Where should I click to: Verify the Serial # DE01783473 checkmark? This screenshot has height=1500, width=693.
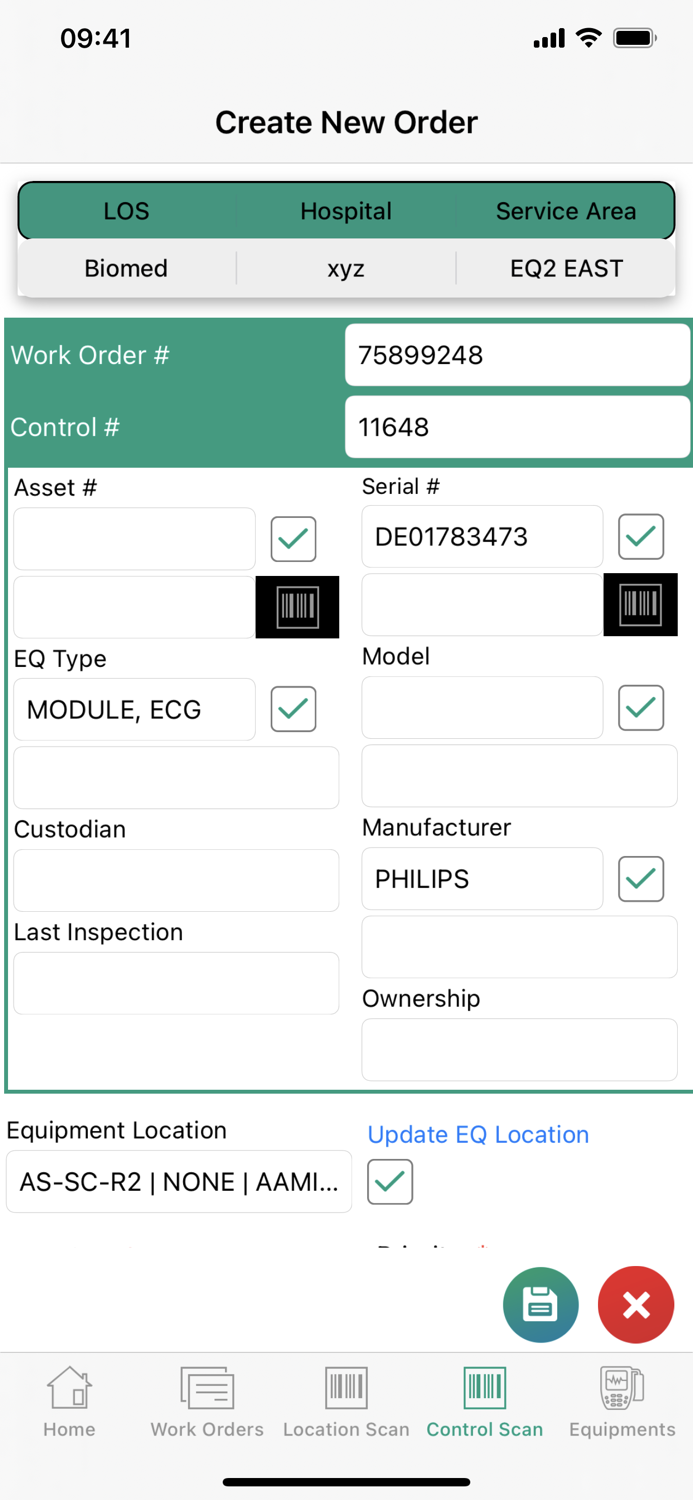(x=640, y=536)
